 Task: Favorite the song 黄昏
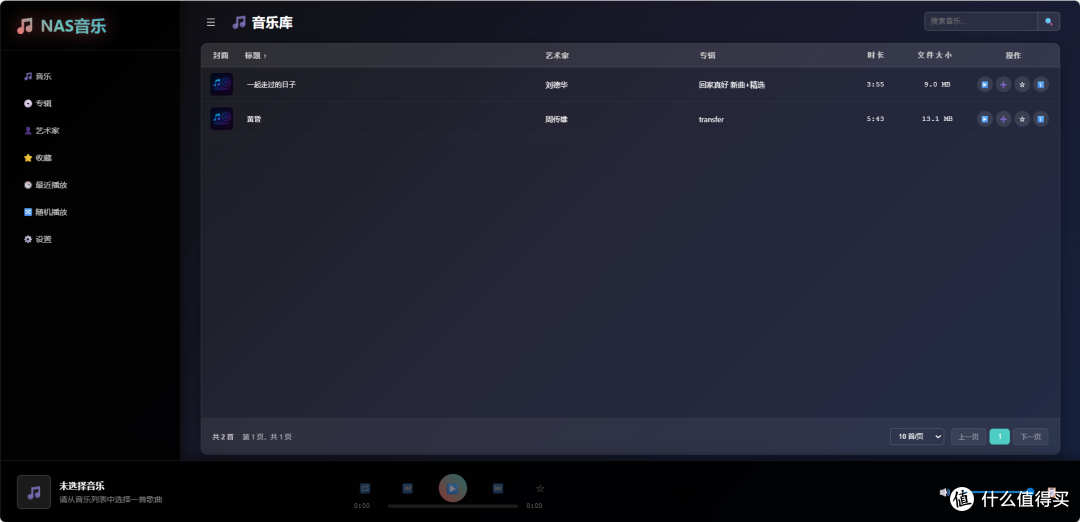[1022, 119]
